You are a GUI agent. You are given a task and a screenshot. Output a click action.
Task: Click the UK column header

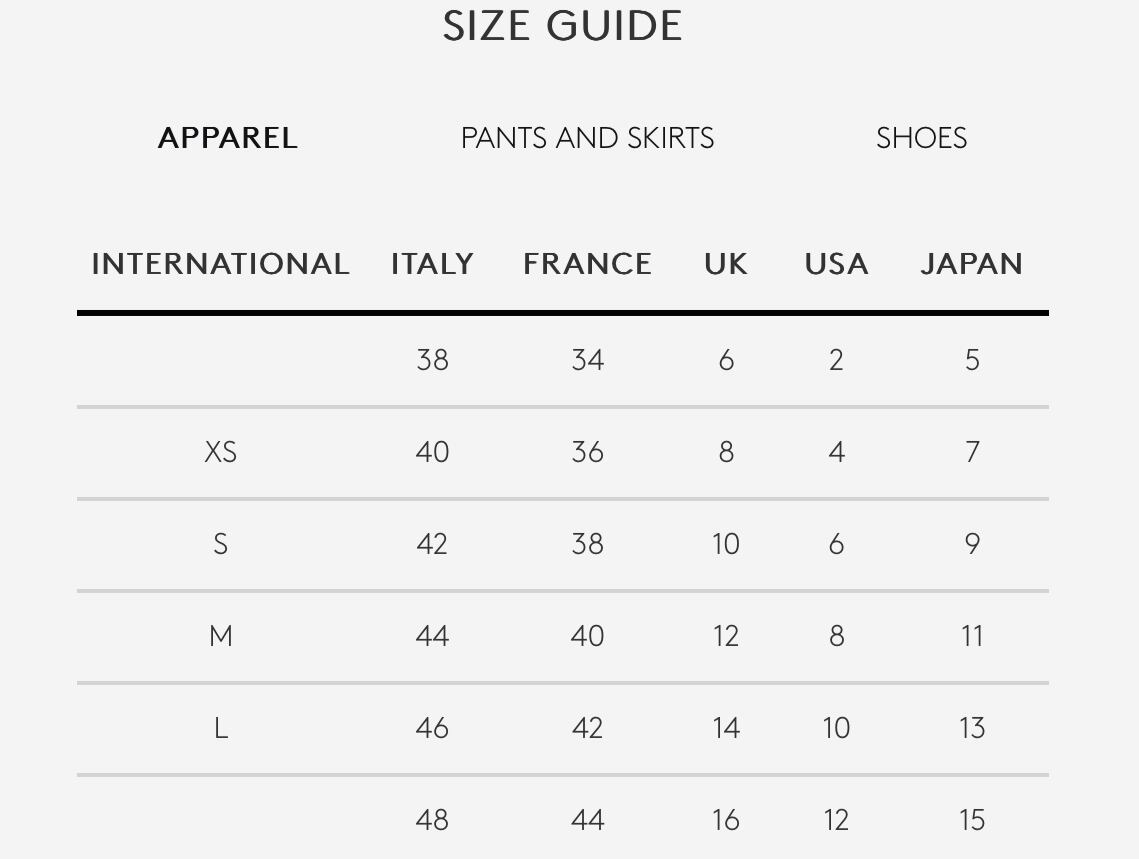pos(726,264)
